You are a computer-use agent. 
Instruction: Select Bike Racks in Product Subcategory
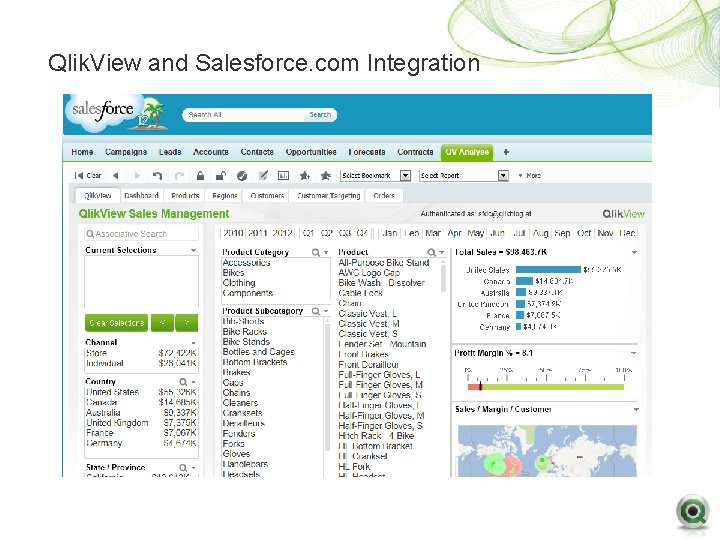tap(245, 332)
